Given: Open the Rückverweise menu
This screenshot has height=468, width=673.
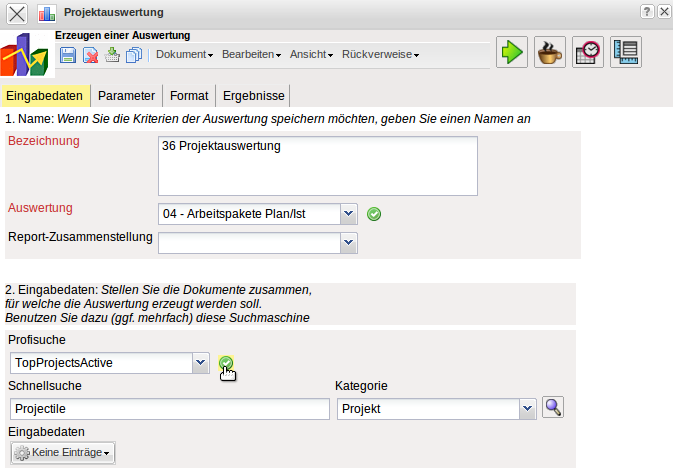Looking at the screenshot, I should tap(380, 55).
